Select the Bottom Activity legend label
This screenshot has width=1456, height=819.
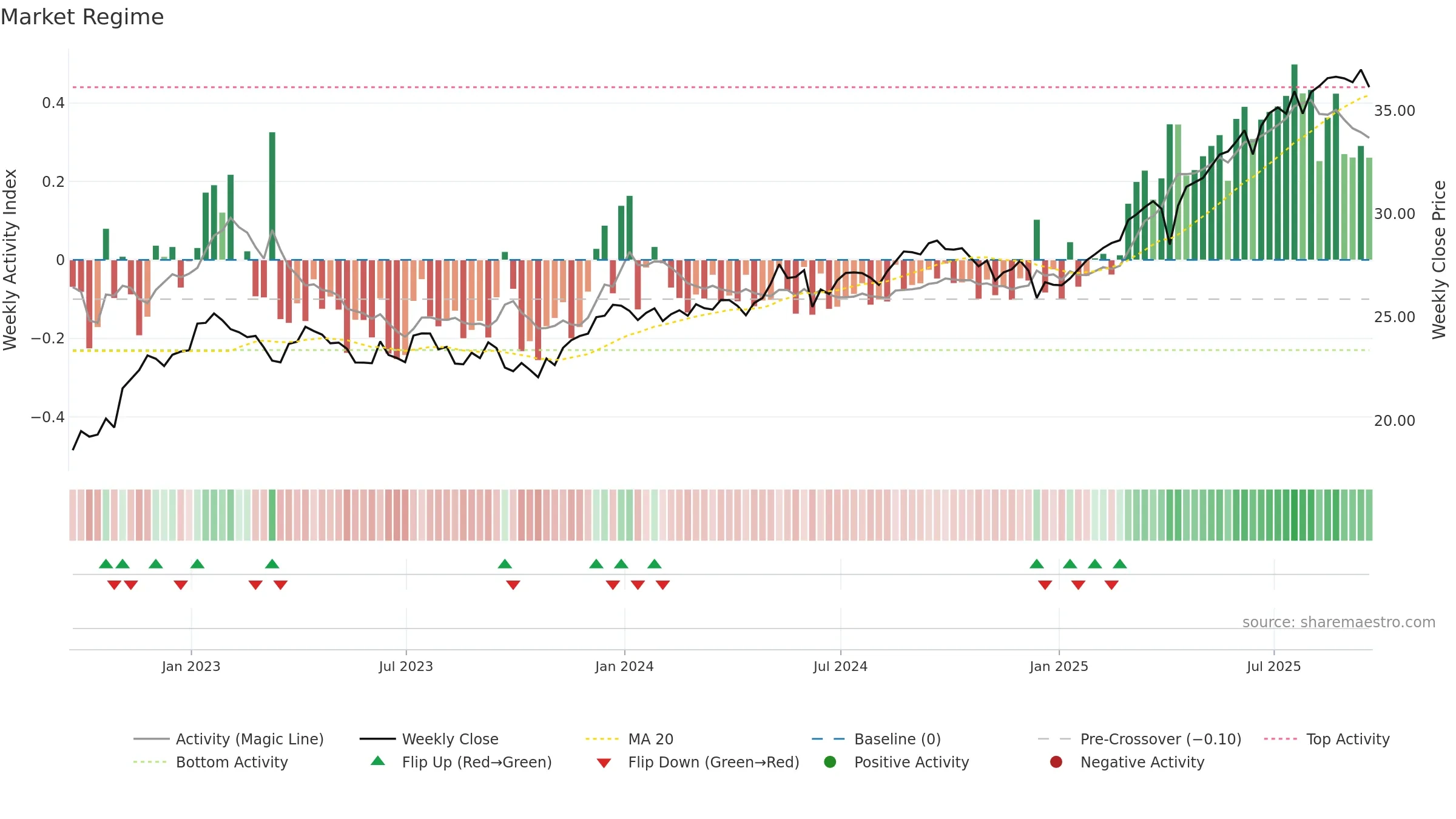click(232, 762)
